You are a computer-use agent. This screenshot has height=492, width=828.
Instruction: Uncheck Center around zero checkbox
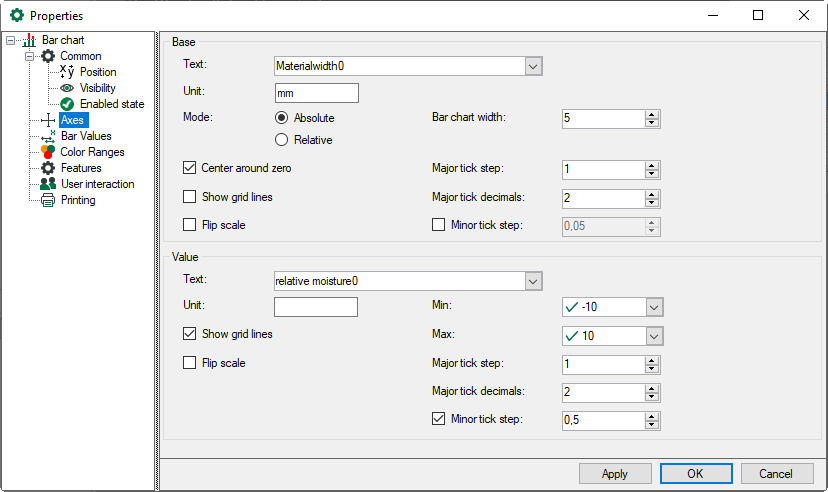pyautogui.click(x=190, y=169)
